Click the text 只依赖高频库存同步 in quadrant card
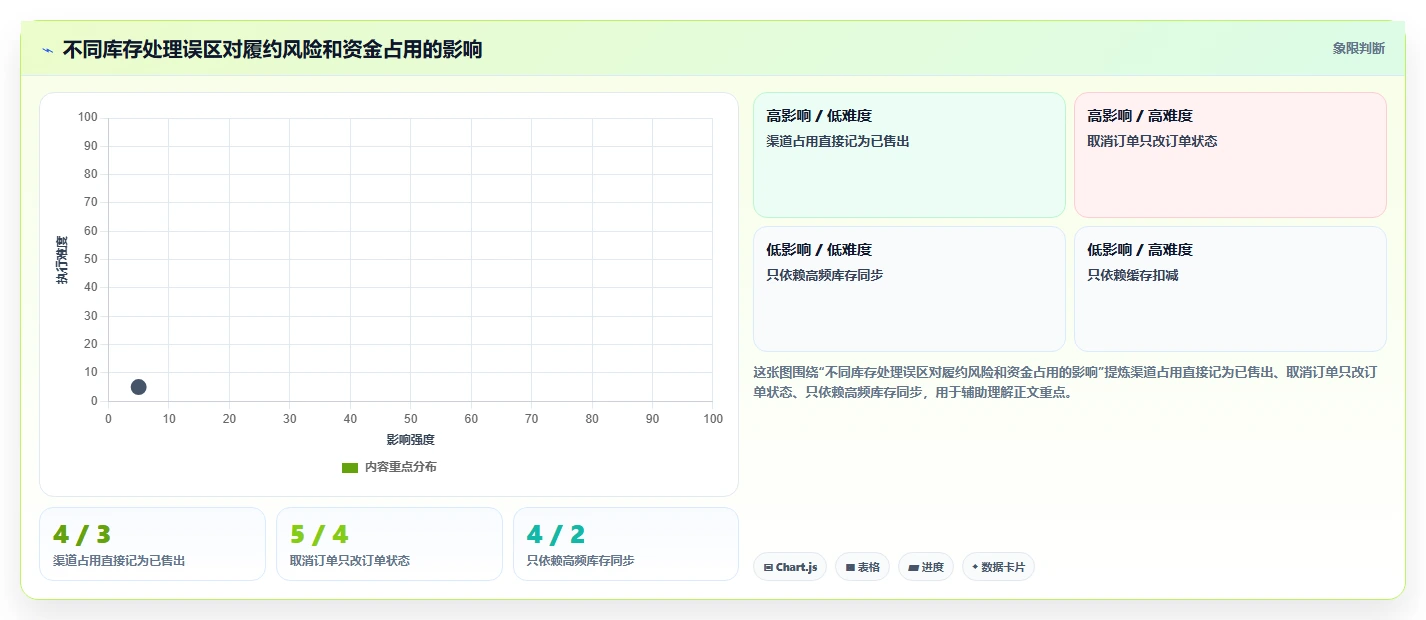Screen dimensions: 1426x620 (825, 275)
